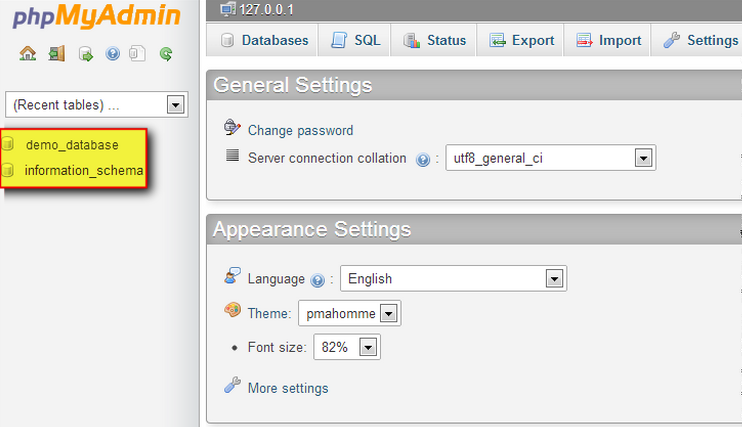Click the Home icon in sidebar
The width and height of the screenshot is (742, 427).
28,55
